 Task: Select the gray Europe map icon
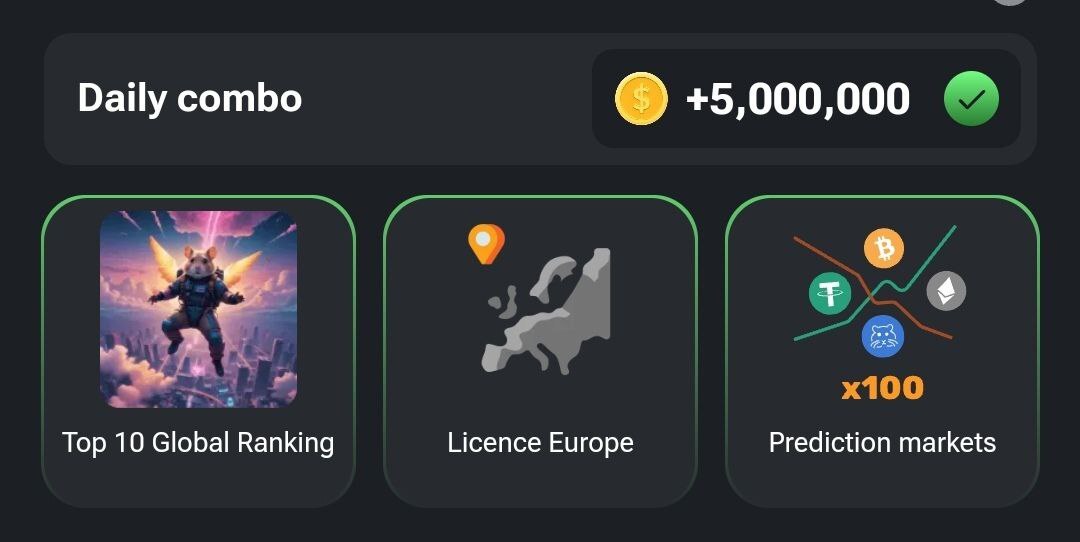coord(550,312)
